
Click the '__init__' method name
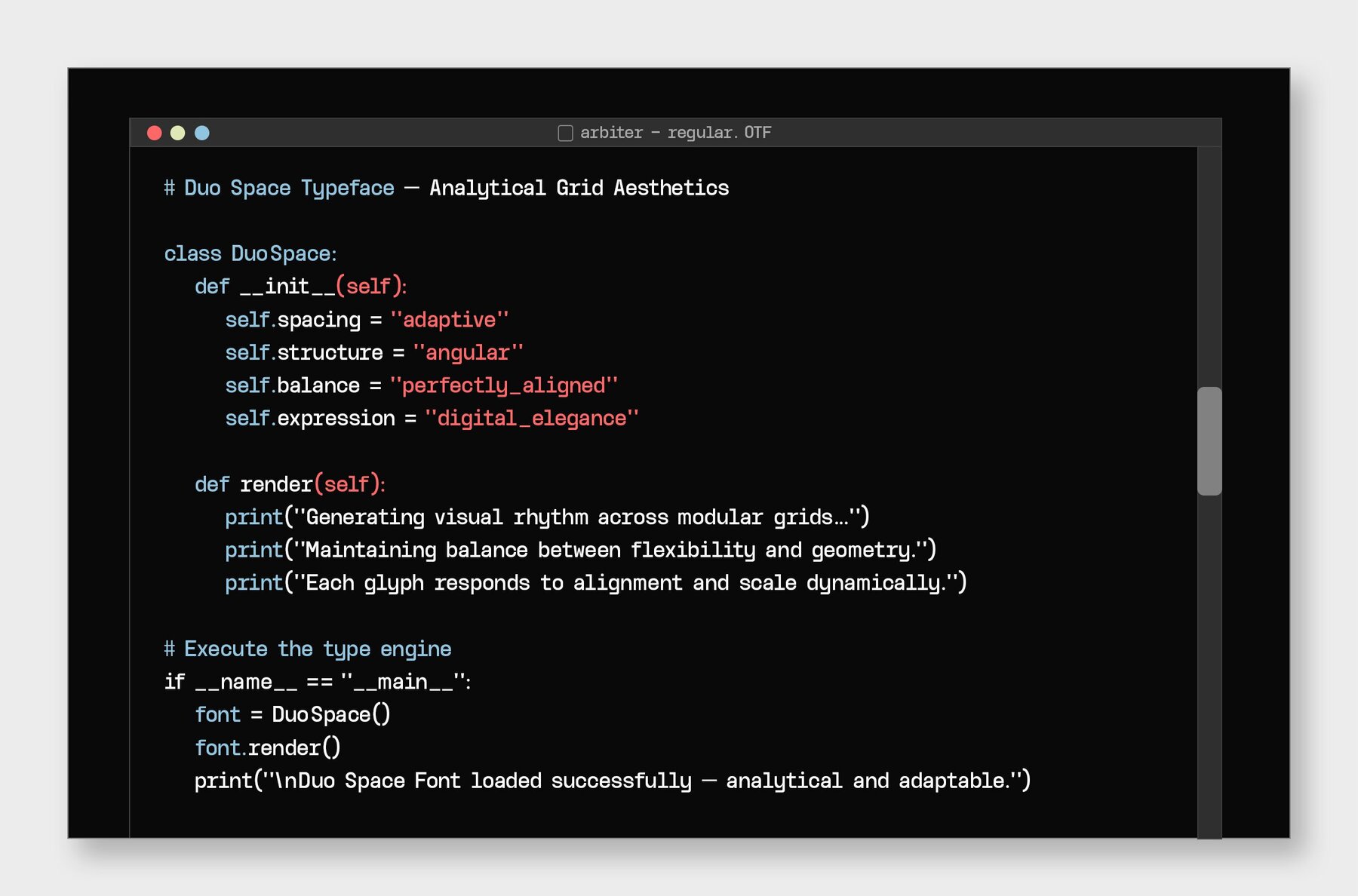[x=287, y=287]
